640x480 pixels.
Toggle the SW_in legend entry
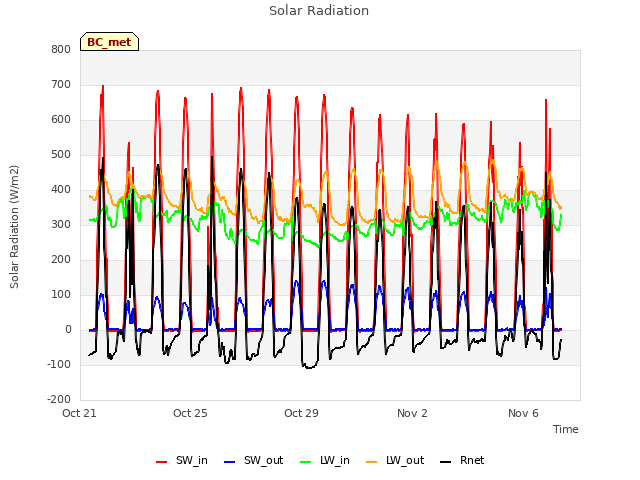pyautogui.click(x=182, y=461)
